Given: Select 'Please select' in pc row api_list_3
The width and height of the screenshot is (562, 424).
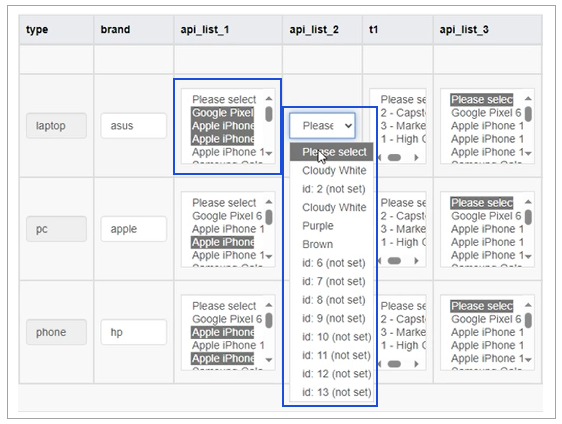Looking at the screenshot, I should click(482, 203).
